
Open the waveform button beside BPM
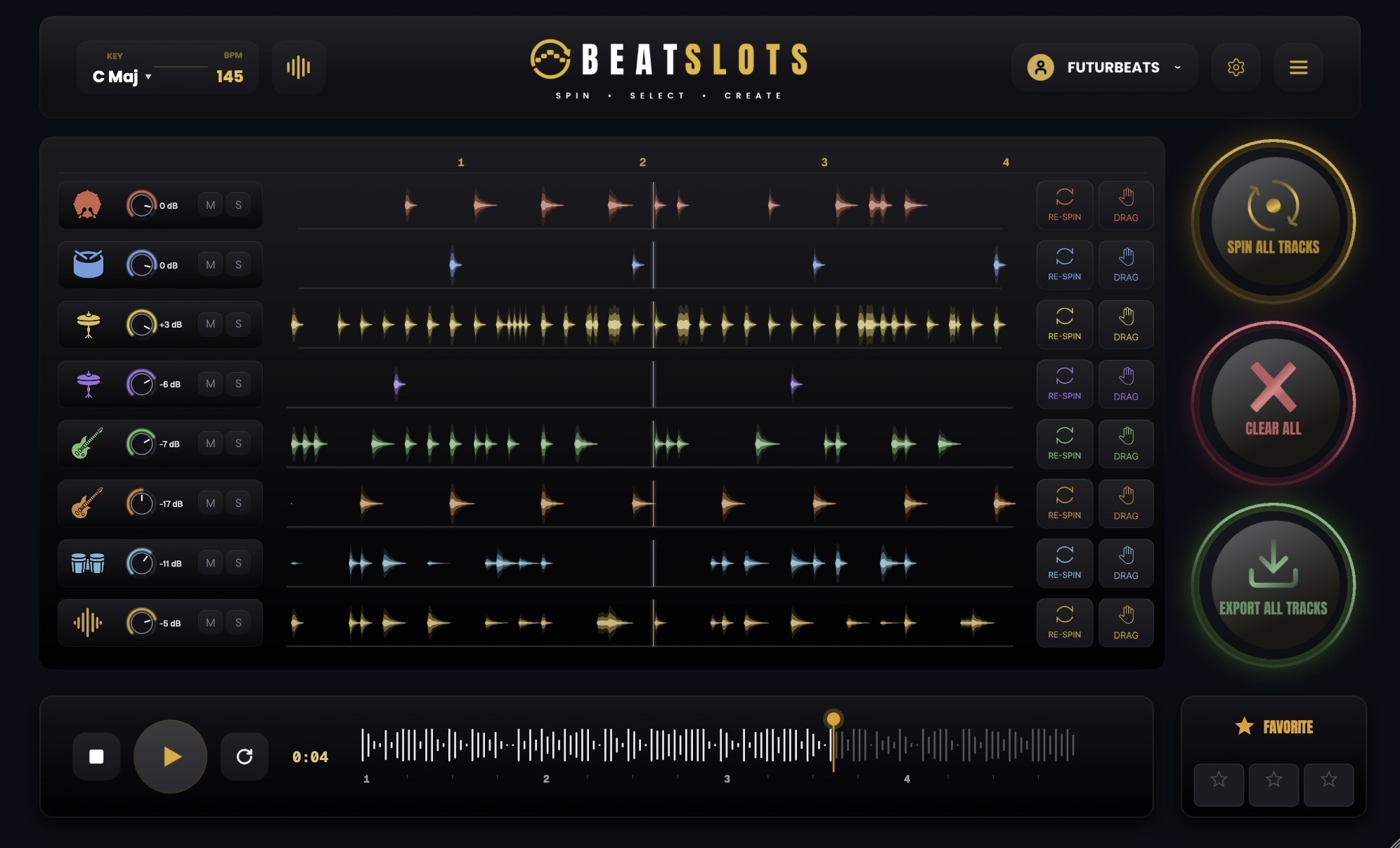pyautogui.click(x=299, y=68)
